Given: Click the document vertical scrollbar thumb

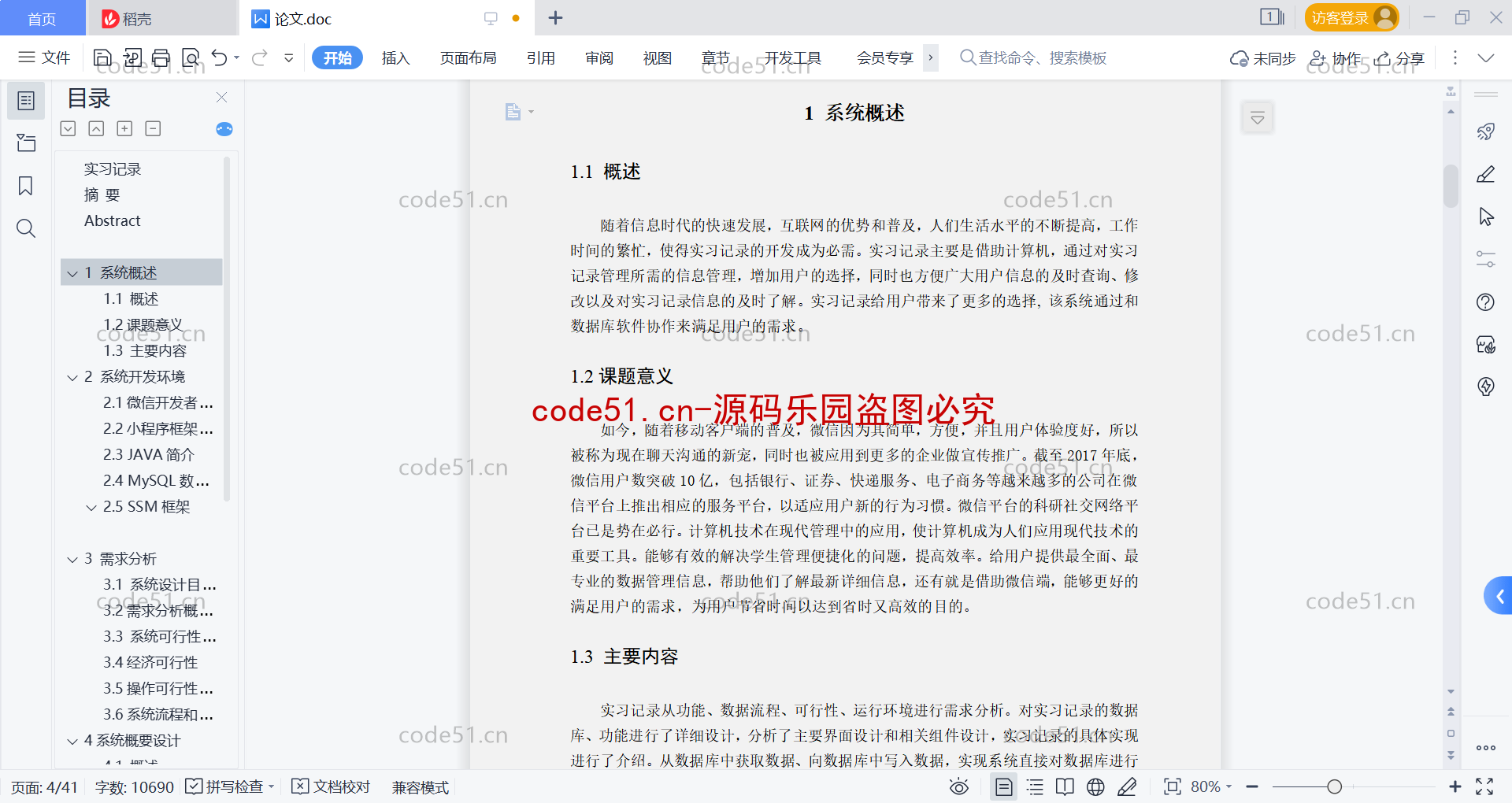Looking at the screenshot, I should (x=1451, y=186).
